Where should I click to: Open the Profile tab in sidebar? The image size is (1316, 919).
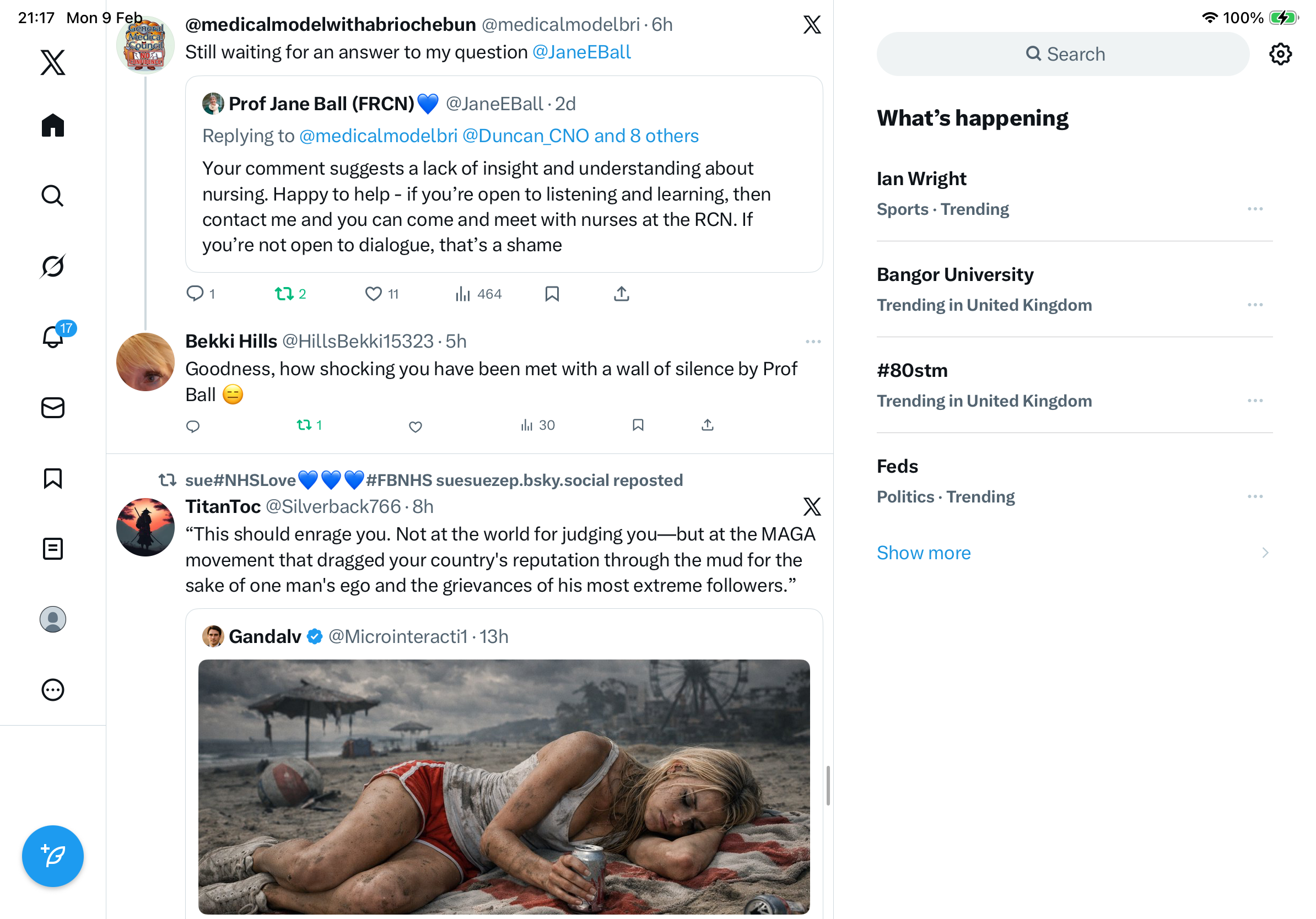point(53,619)
